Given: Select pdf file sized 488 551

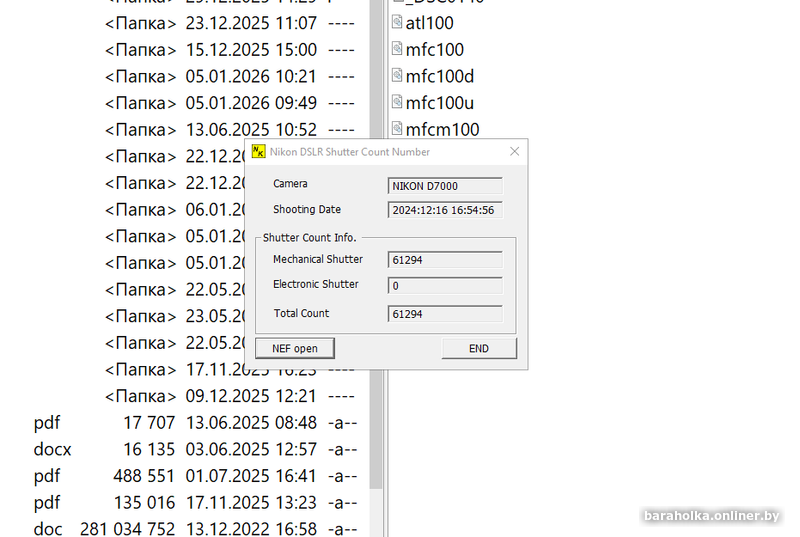Looking at the screenshot, I should pos(195,476).
